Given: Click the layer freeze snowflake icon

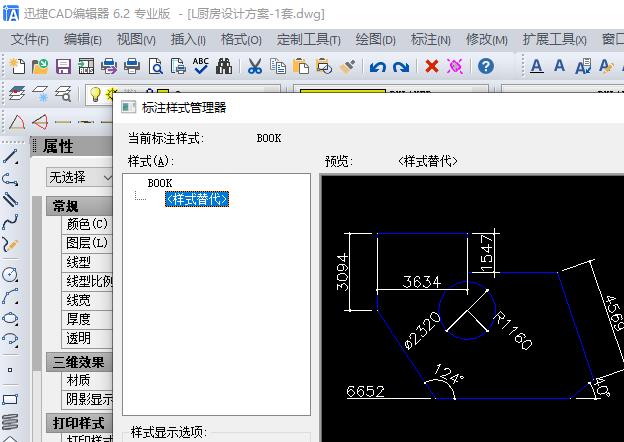Looking at the screenshot, I should tap(40, 94).
